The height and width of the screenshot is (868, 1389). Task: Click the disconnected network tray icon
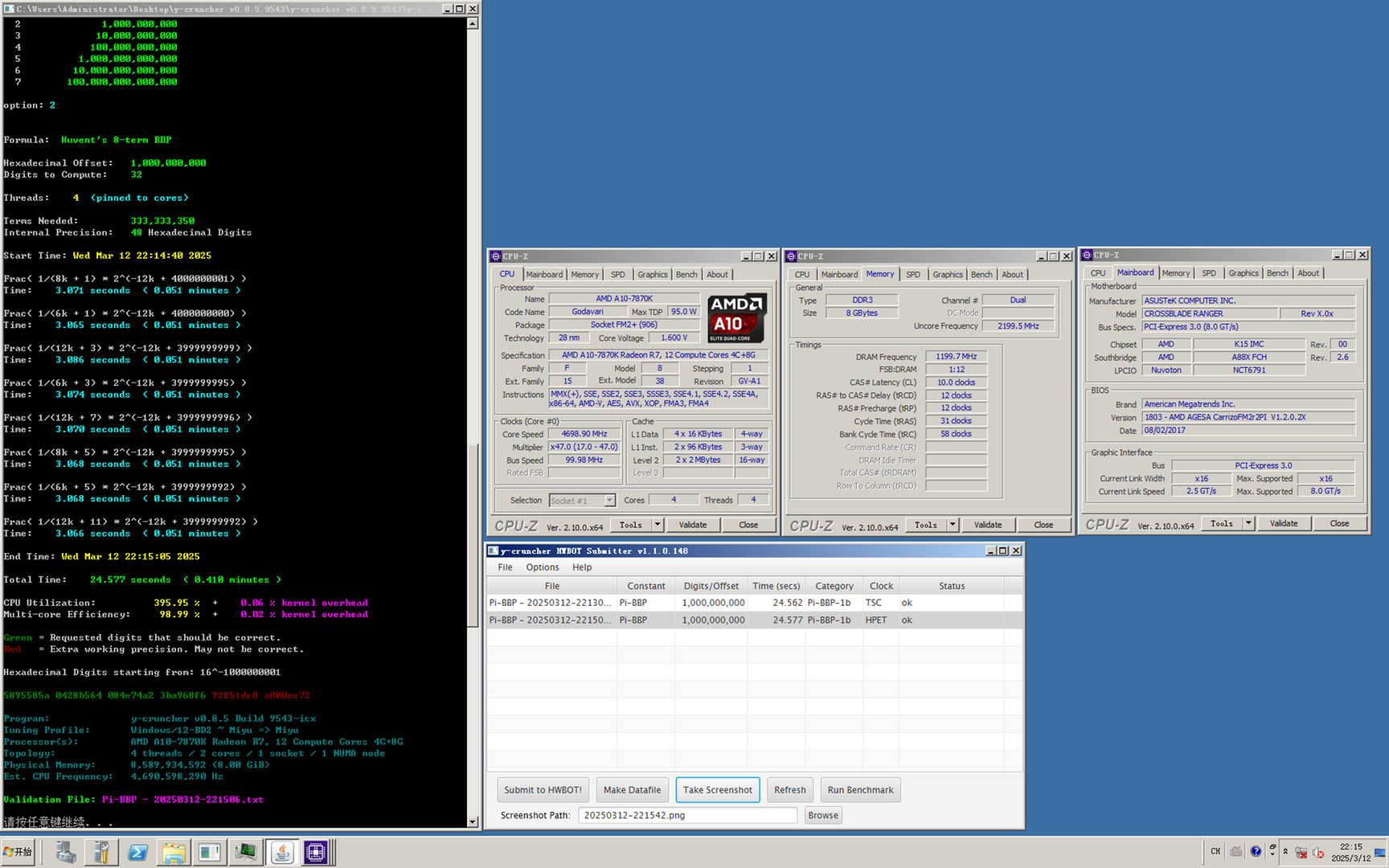coord(1301,853)
